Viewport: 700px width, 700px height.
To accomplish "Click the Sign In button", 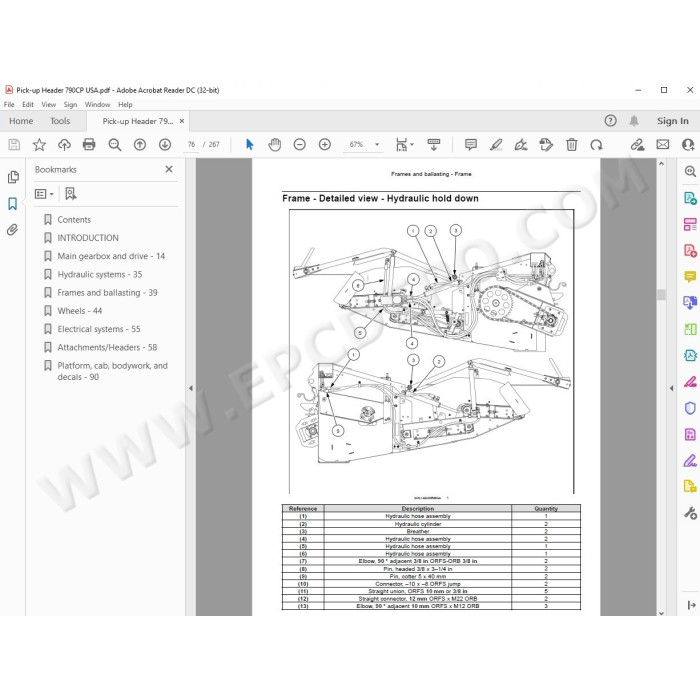I will coord(672,121).
